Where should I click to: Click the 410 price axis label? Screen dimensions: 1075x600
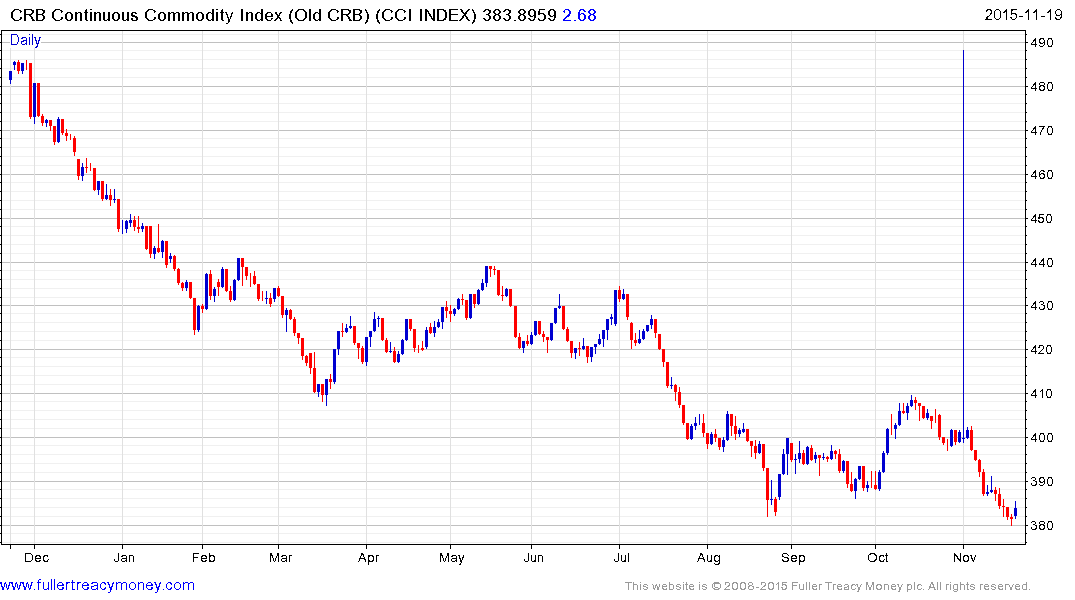click(x=1042, y=394)
